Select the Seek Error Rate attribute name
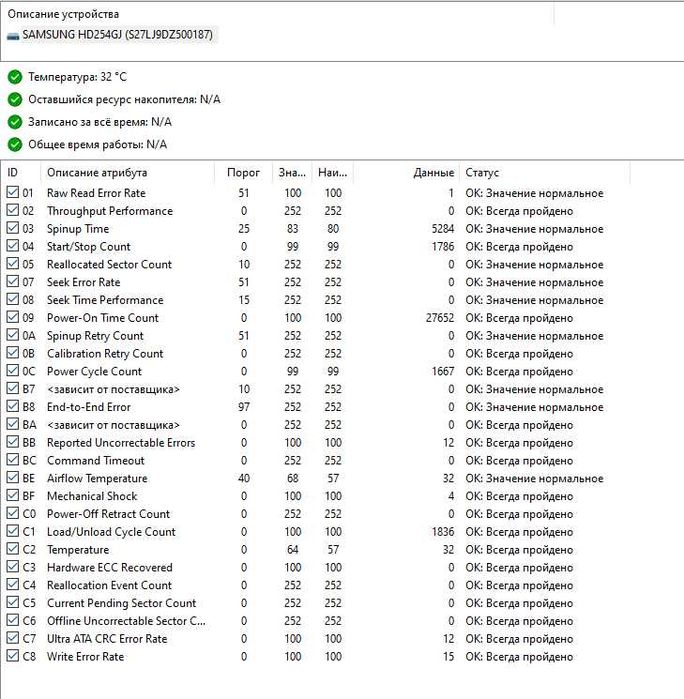 point(83,282)
